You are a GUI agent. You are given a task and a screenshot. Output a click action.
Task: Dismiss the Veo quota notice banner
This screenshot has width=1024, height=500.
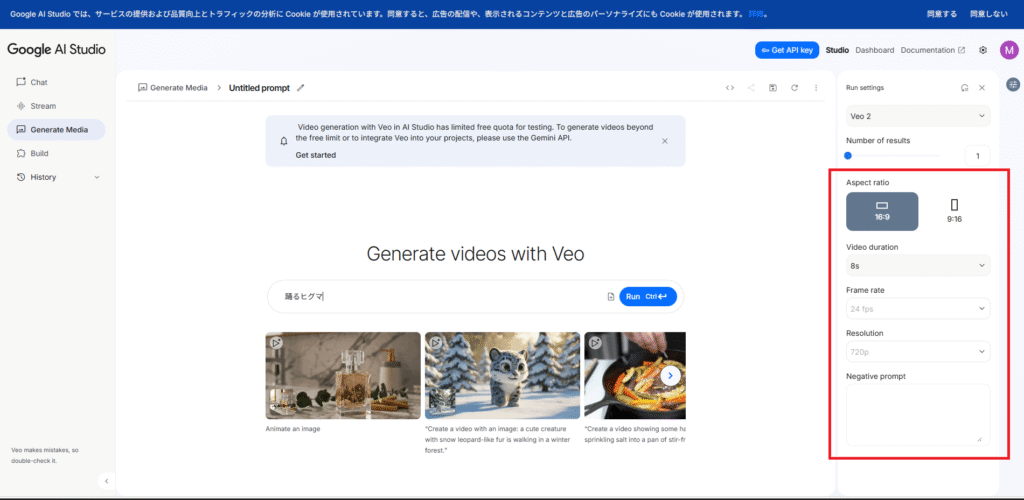pyautogui.click(x=665, y=141)
